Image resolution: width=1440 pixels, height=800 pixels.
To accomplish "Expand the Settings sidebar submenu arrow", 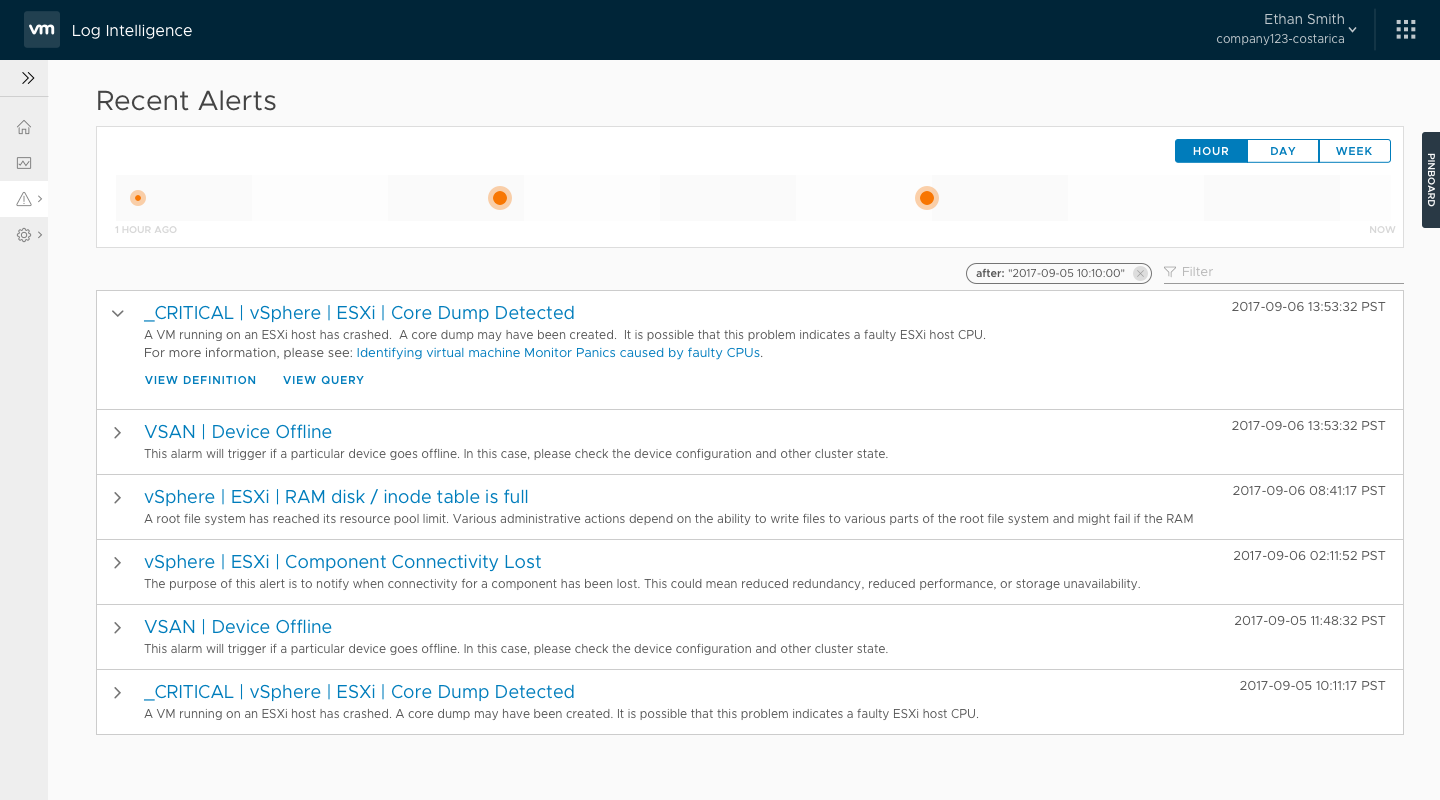I will [40, 235].
